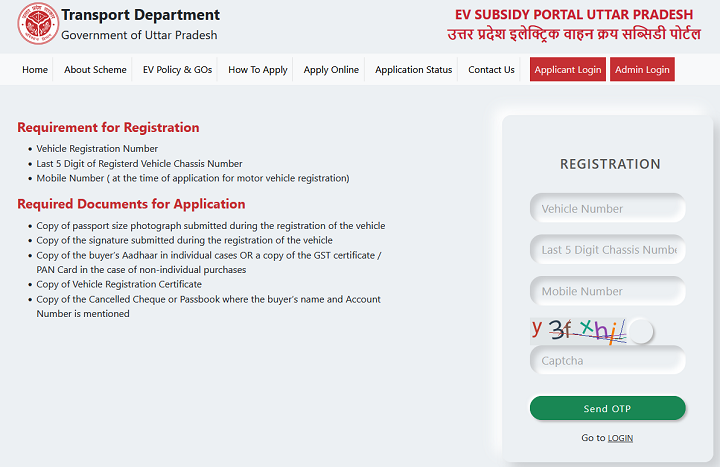Screen dimensions: 720x467
Task: Click the 'Copy of passport size photograph' bullet
Action: (211, 226)
